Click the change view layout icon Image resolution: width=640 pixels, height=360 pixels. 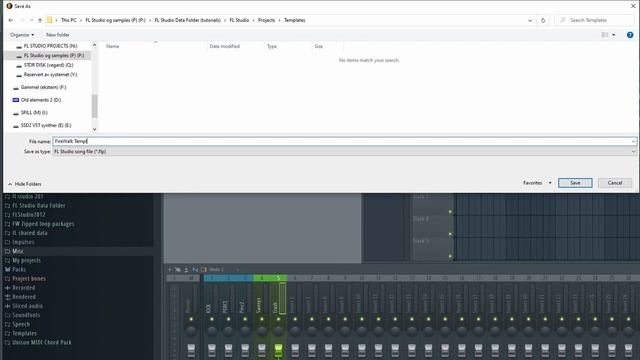[605, 35]
